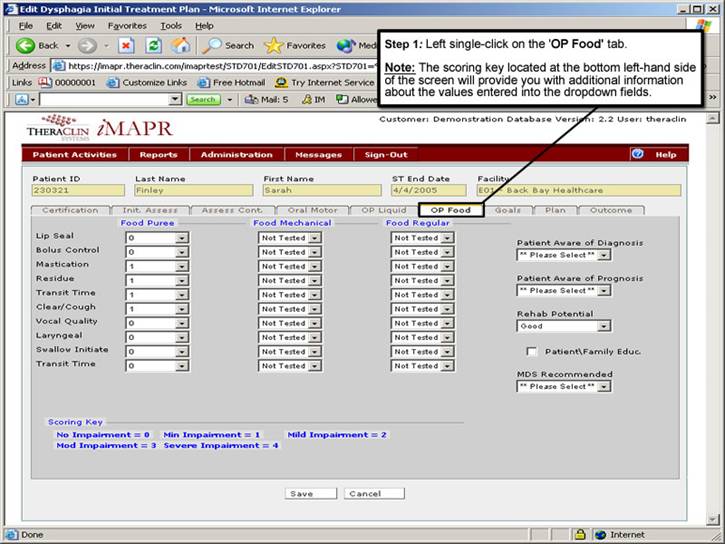Open Lip Seal Food Puree dropdown
This screenshot has width=725, height=544.
click(x=182, y=238)
